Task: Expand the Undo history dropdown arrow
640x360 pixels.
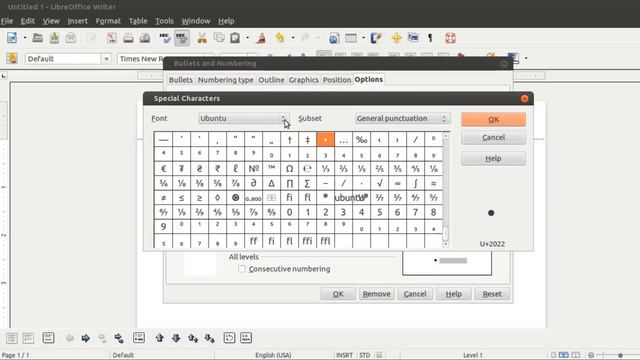Action: 293,38
